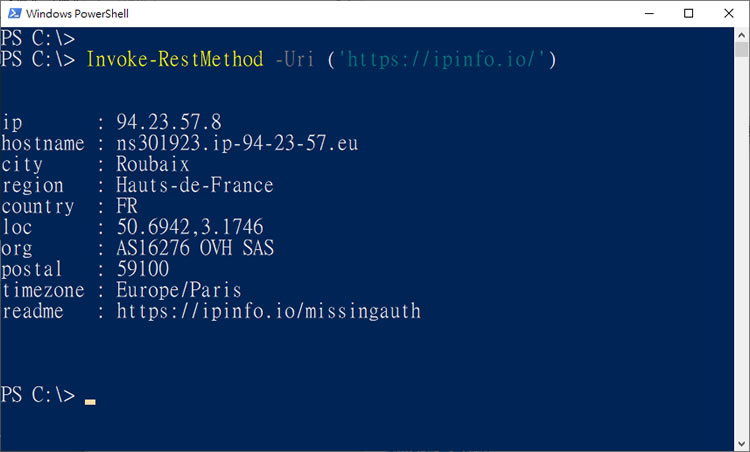
Task: Click the PowerShell icon in title bar
Action: (x=13, y=14)
